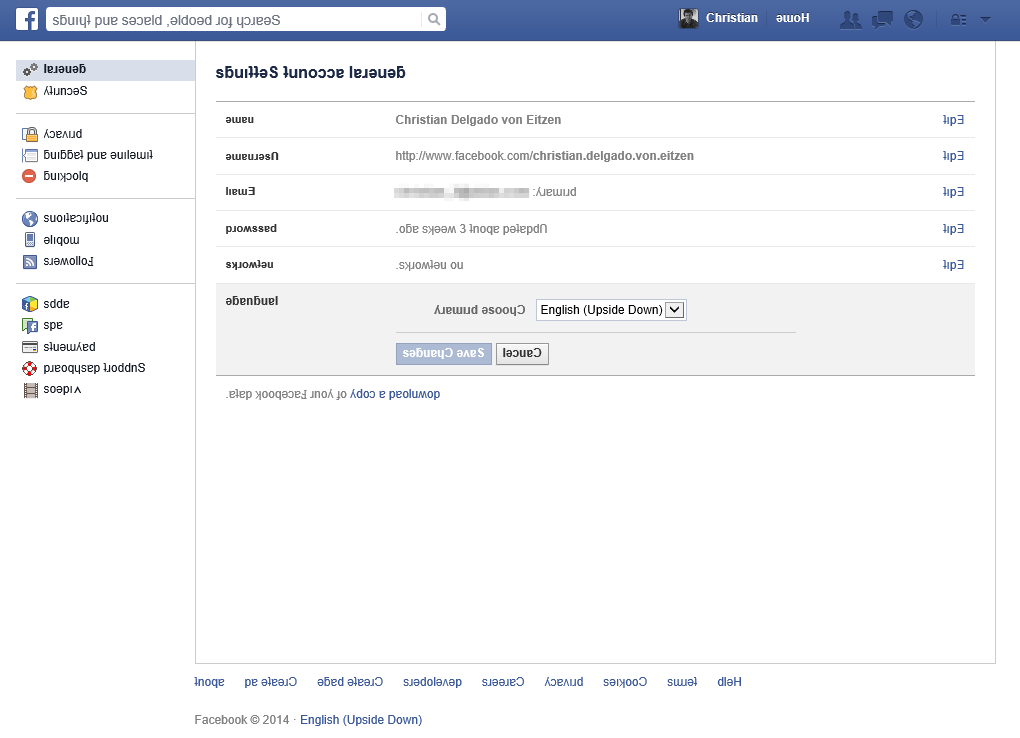Viewport: 1020px width, 738px height.
Task: Open the messages icon
Action: click(882, 20)
